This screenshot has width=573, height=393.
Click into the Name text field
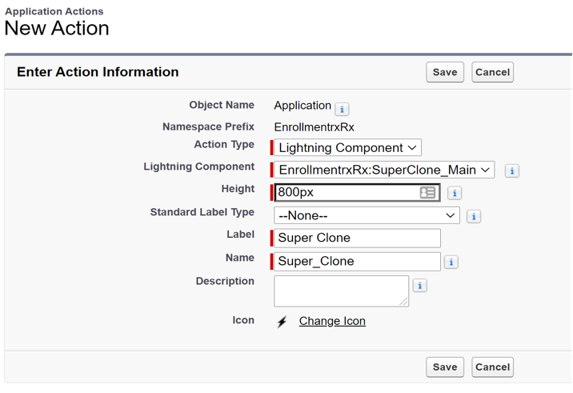(357, 261)
